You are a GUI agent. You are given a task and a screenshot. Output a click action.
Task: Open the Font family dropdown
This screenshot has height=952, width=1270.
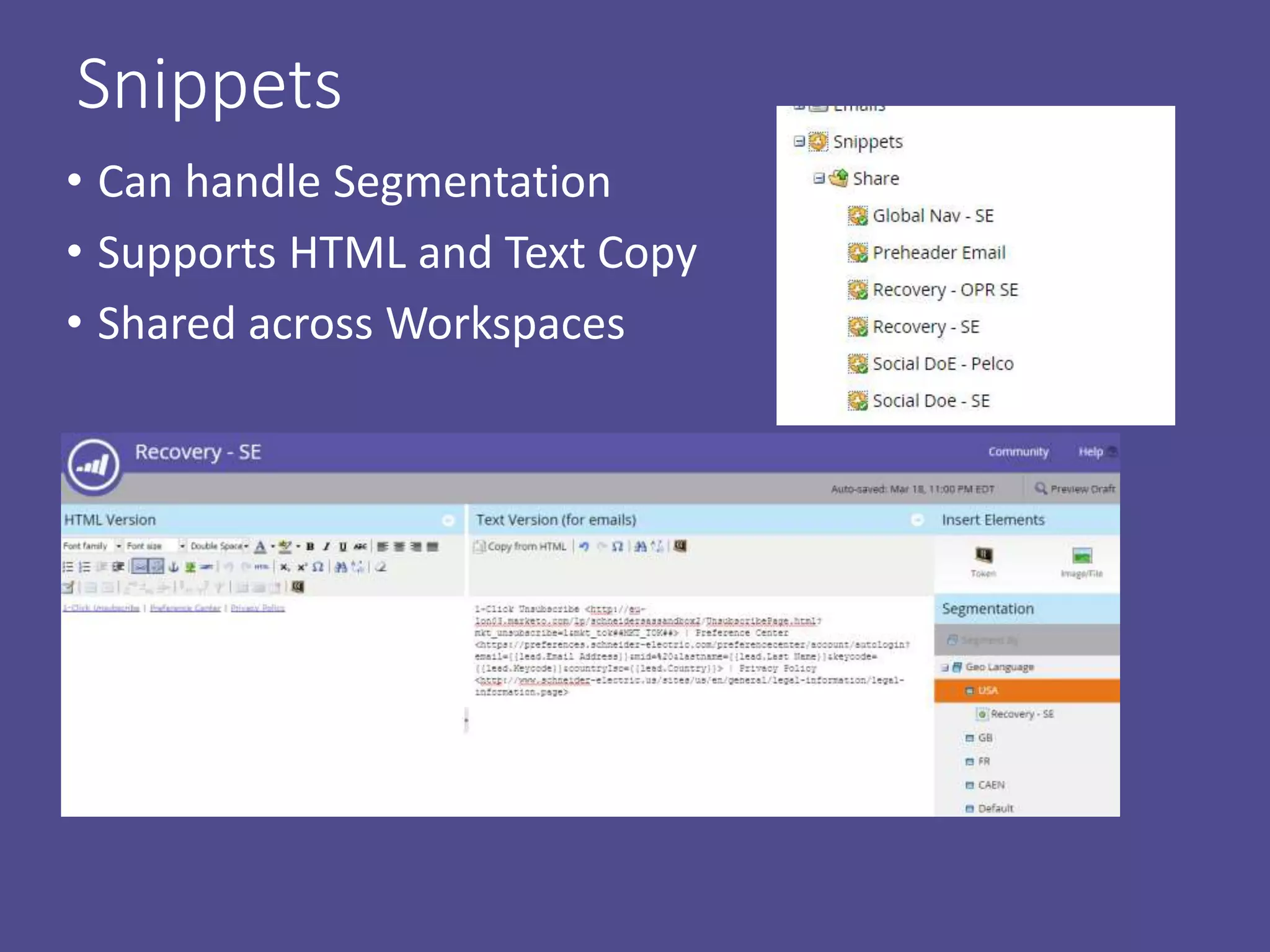[92, 546]
